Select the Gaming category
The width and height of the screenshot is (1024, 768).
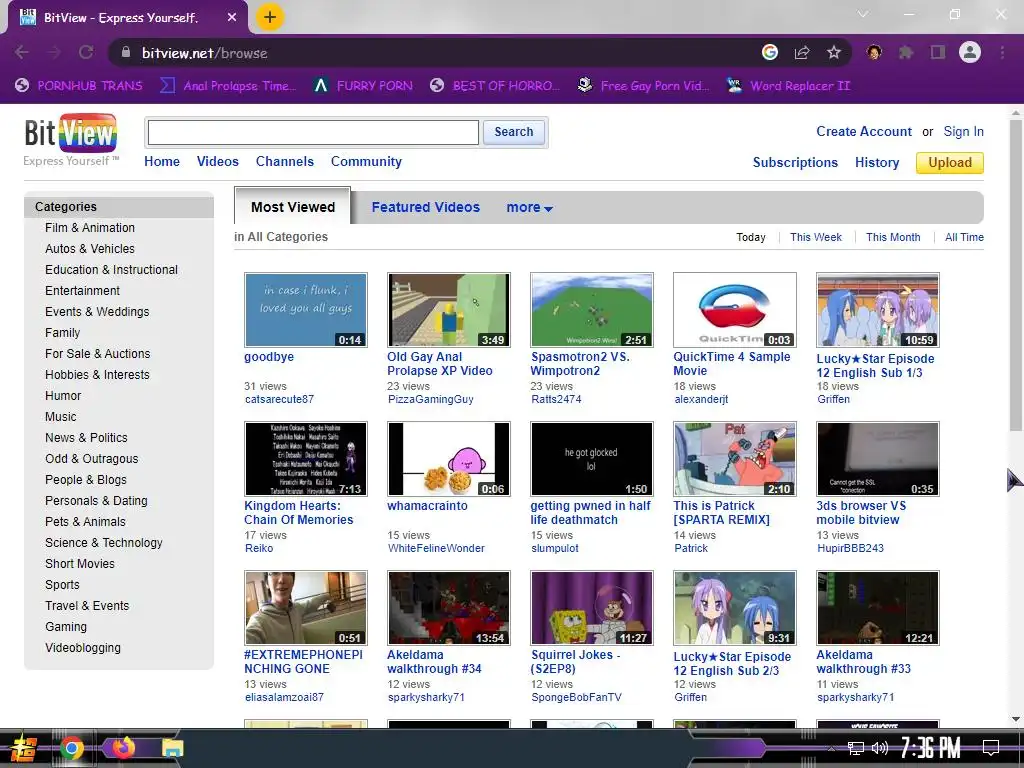pos(66,627)
